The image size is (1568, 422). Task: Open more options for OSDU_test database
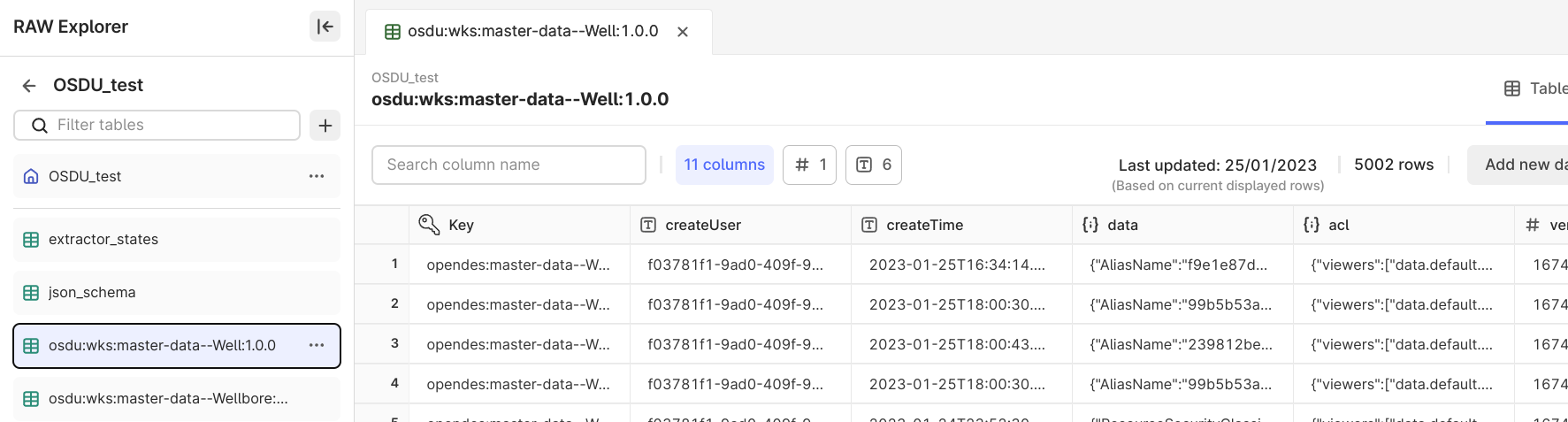pyautogui.click(x=317, y=176)
